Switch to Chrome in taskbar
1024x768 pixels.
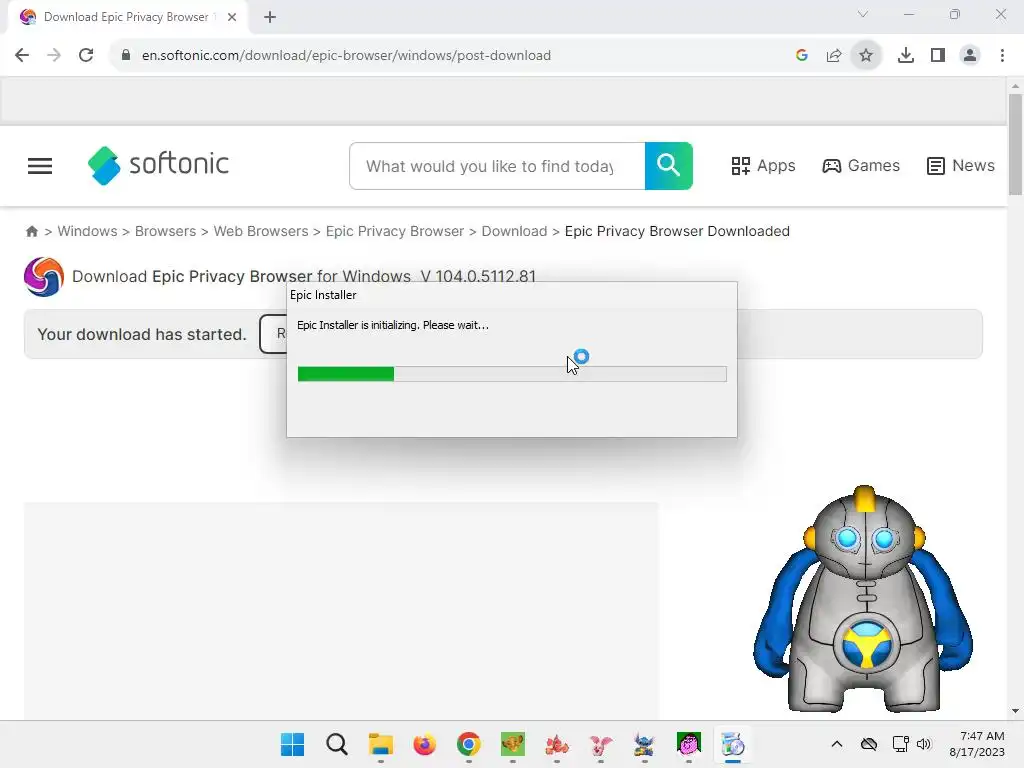469,744
